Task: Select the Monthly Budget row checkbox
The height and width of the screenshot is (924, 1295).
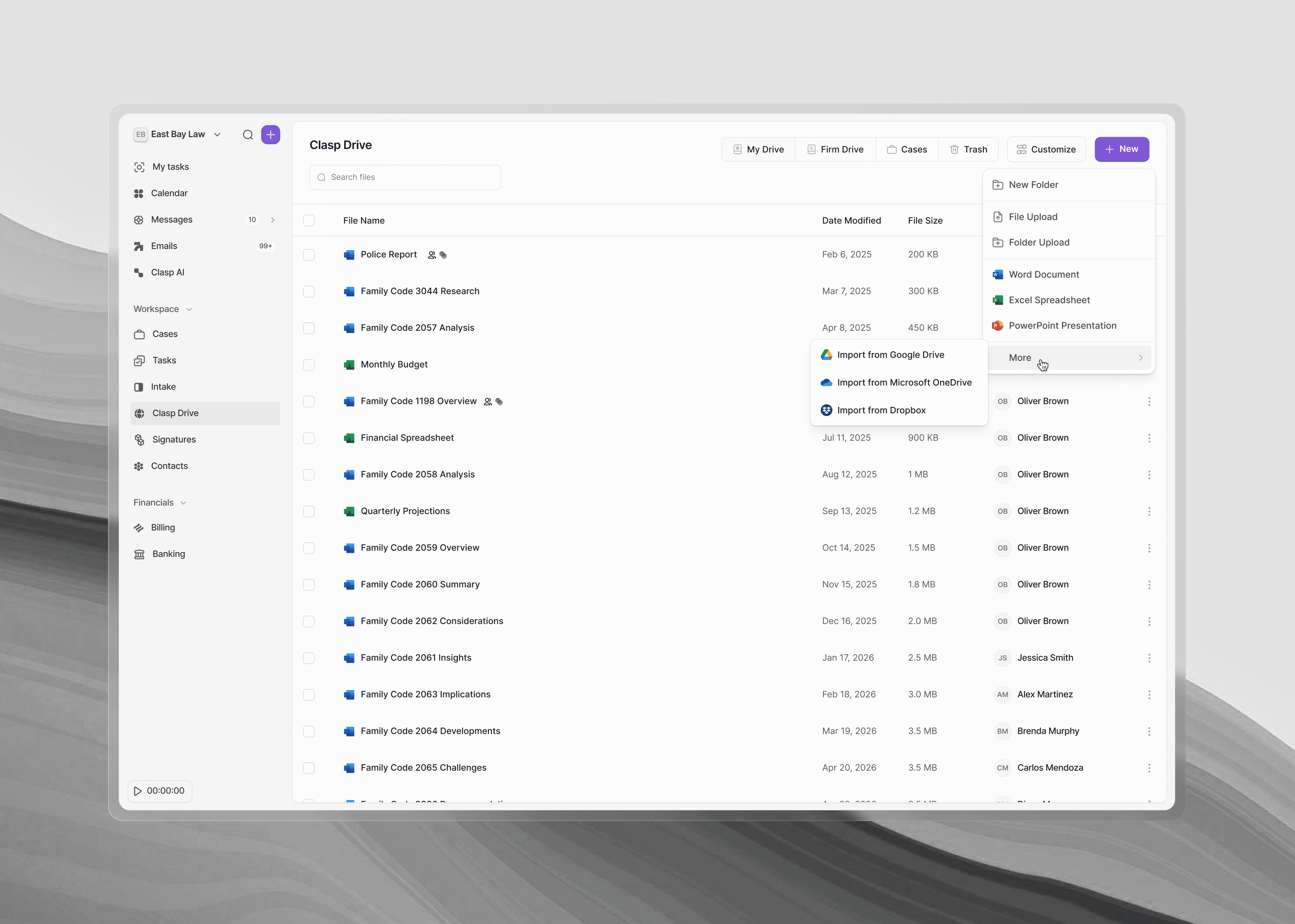Action: 309,365
